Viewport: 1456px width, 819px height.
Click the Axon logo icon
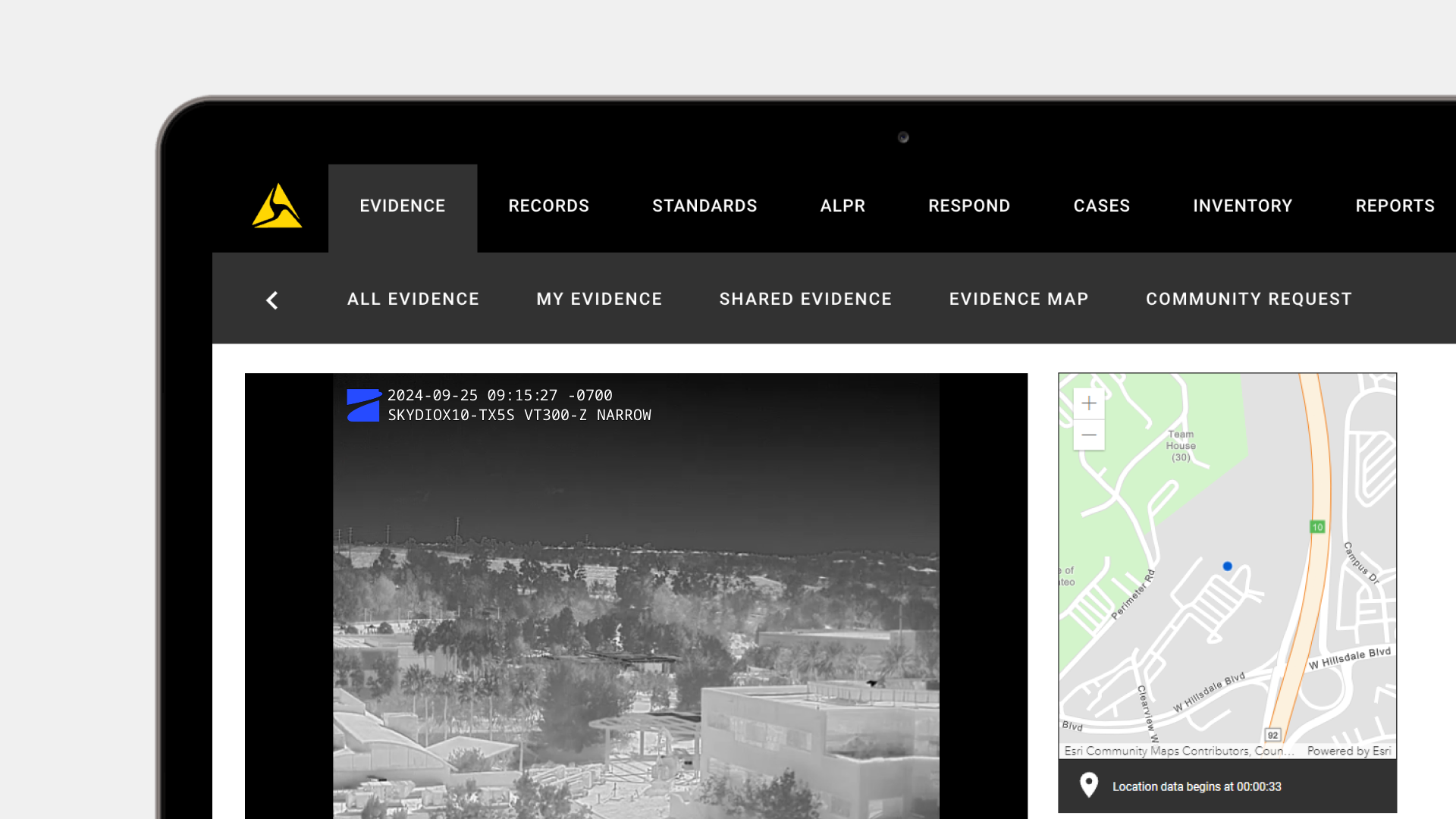(x=276, y=207)
